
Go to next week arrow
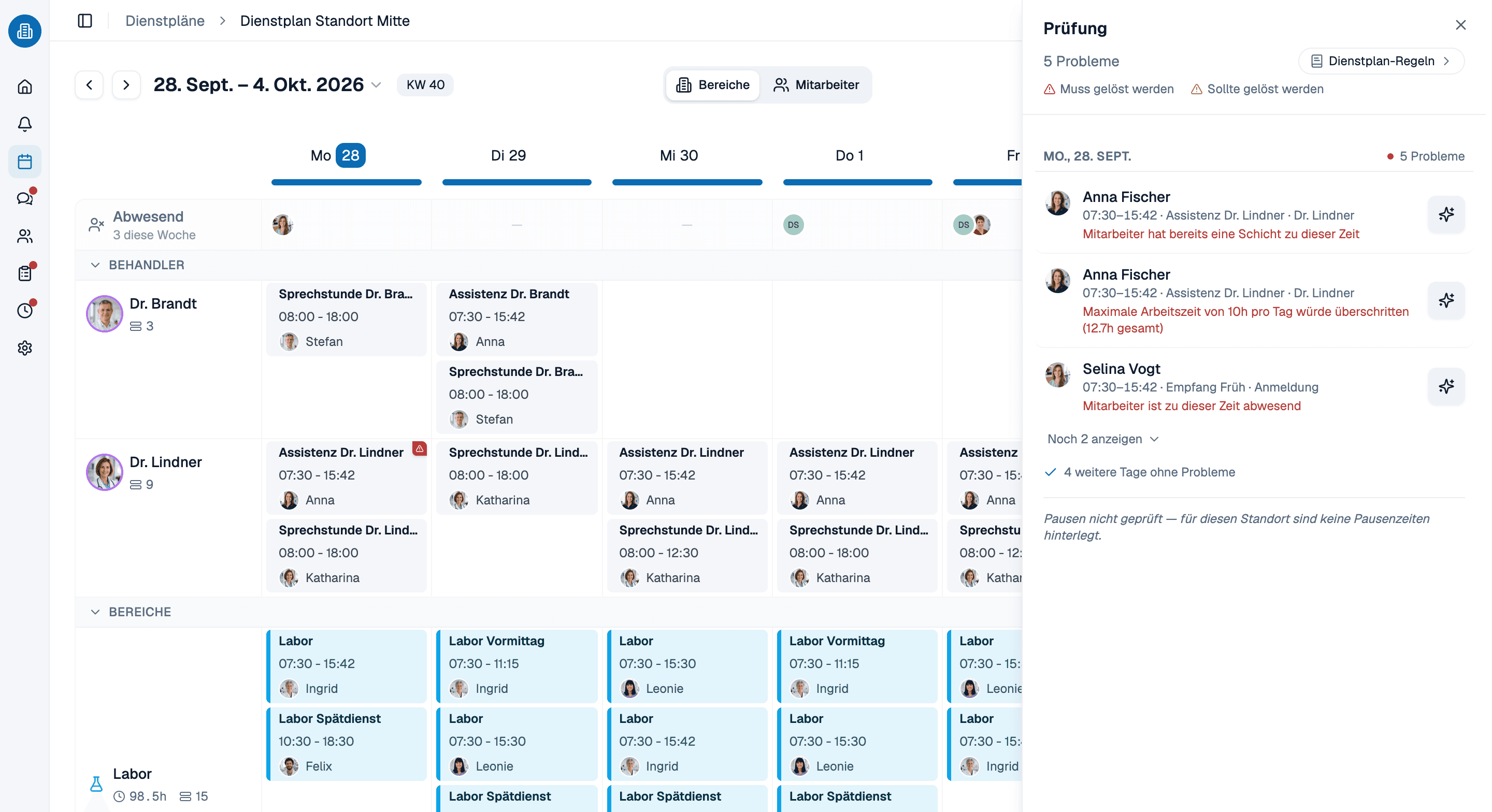(126, 85)
